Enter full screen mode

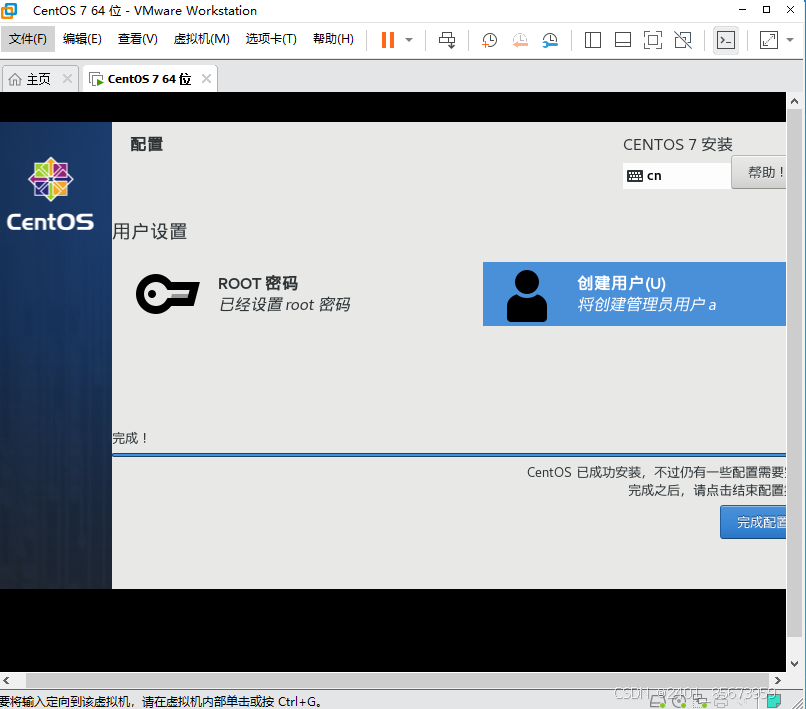pos(653,40)
